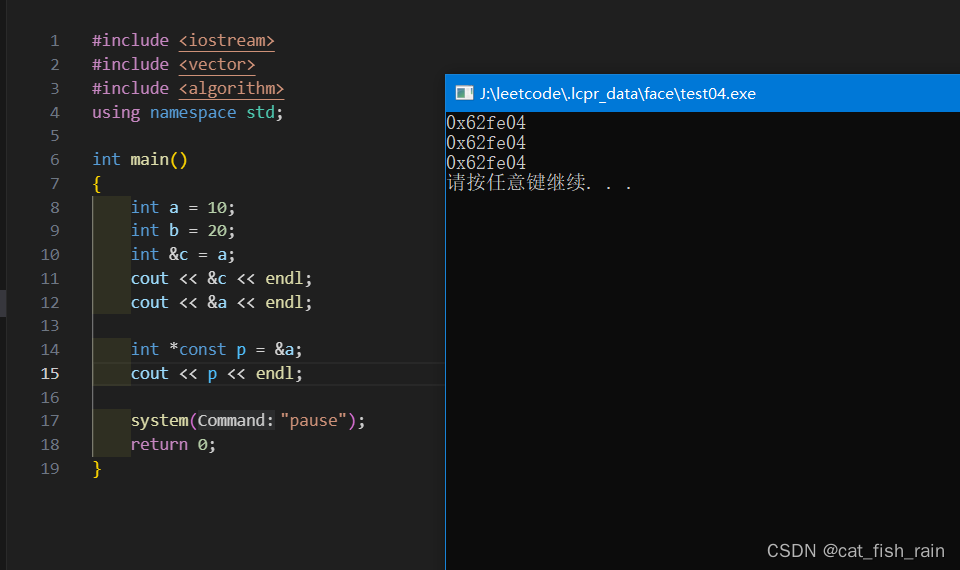This screenshot has height=570, width=960.
Task: Click the "pause" string literal
Action: [x=313, y=421]
